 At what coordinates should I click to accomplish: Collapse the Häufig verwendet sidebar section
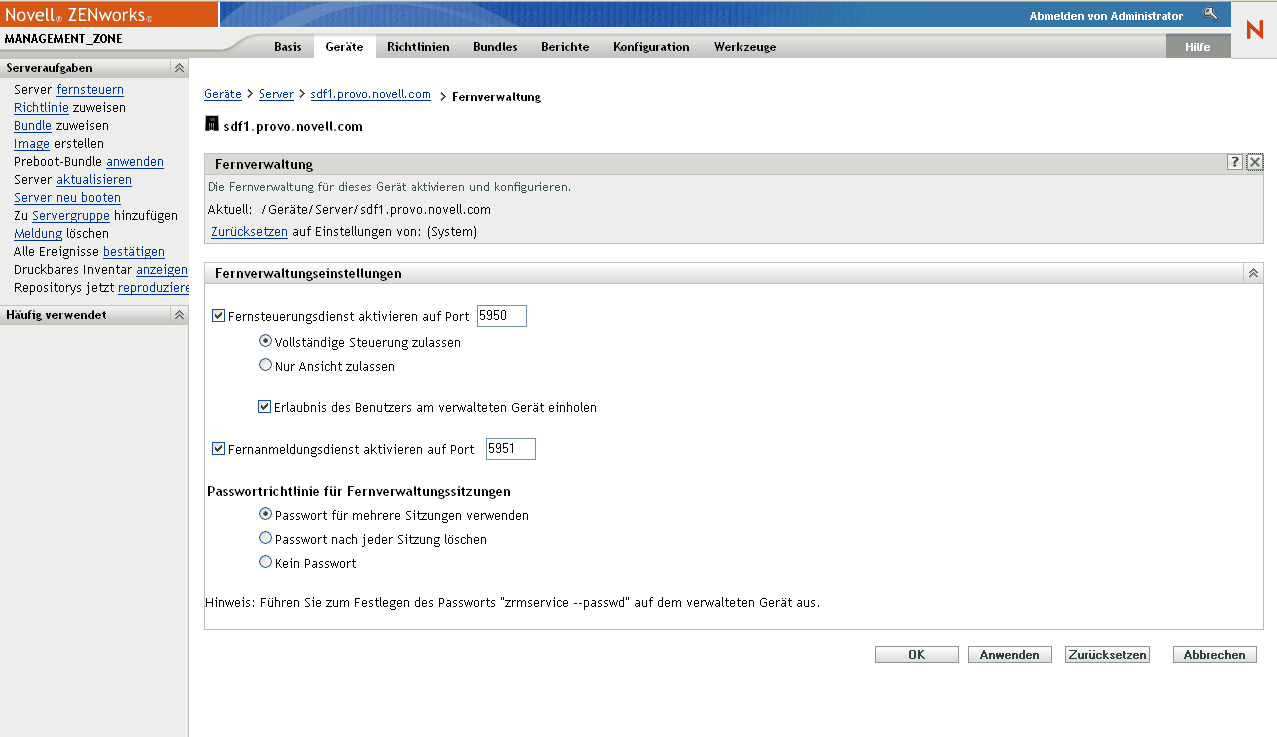[x=179, y=315]
